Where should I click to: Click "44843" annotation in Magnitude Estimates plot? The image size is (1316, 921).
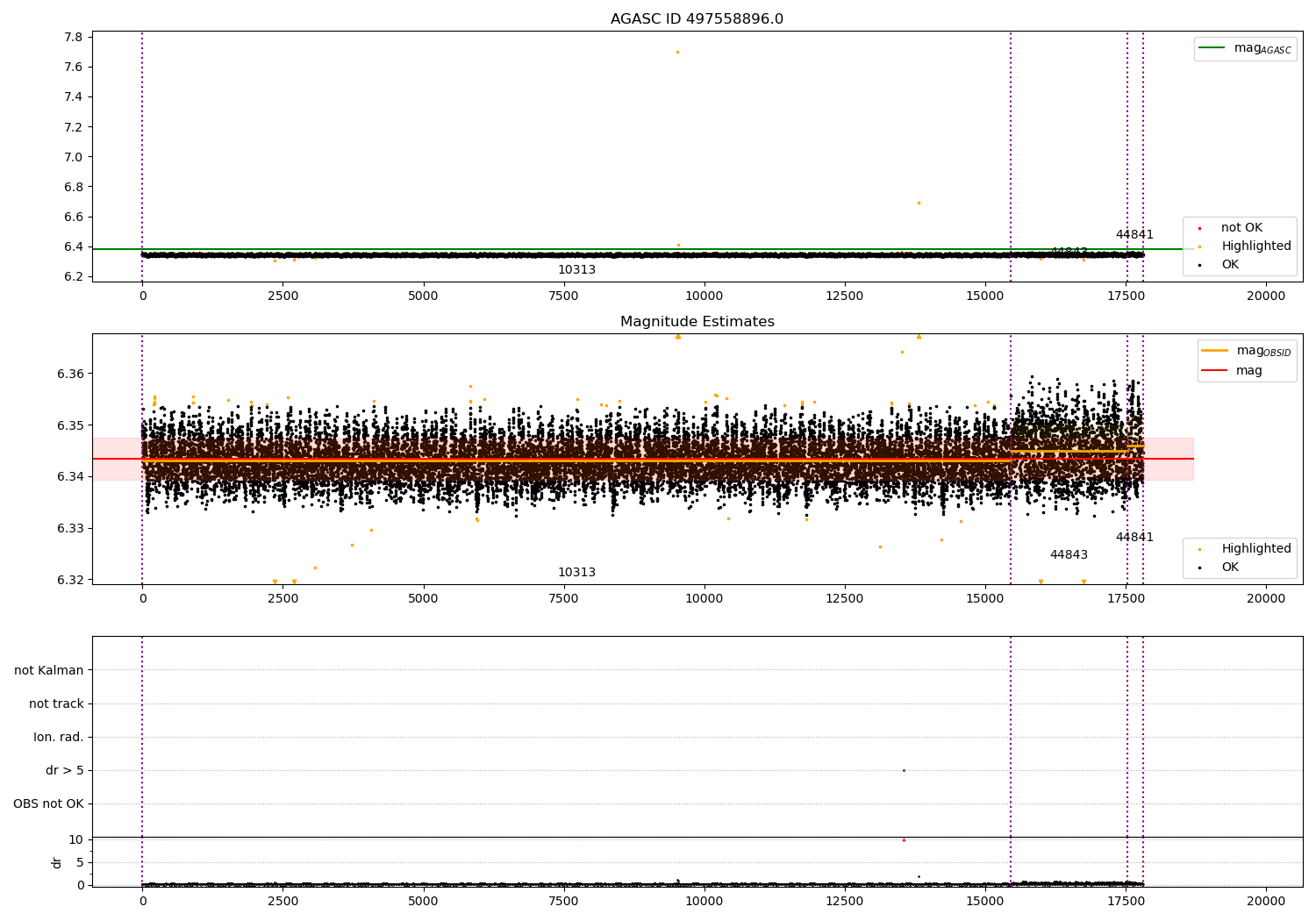1069,555
